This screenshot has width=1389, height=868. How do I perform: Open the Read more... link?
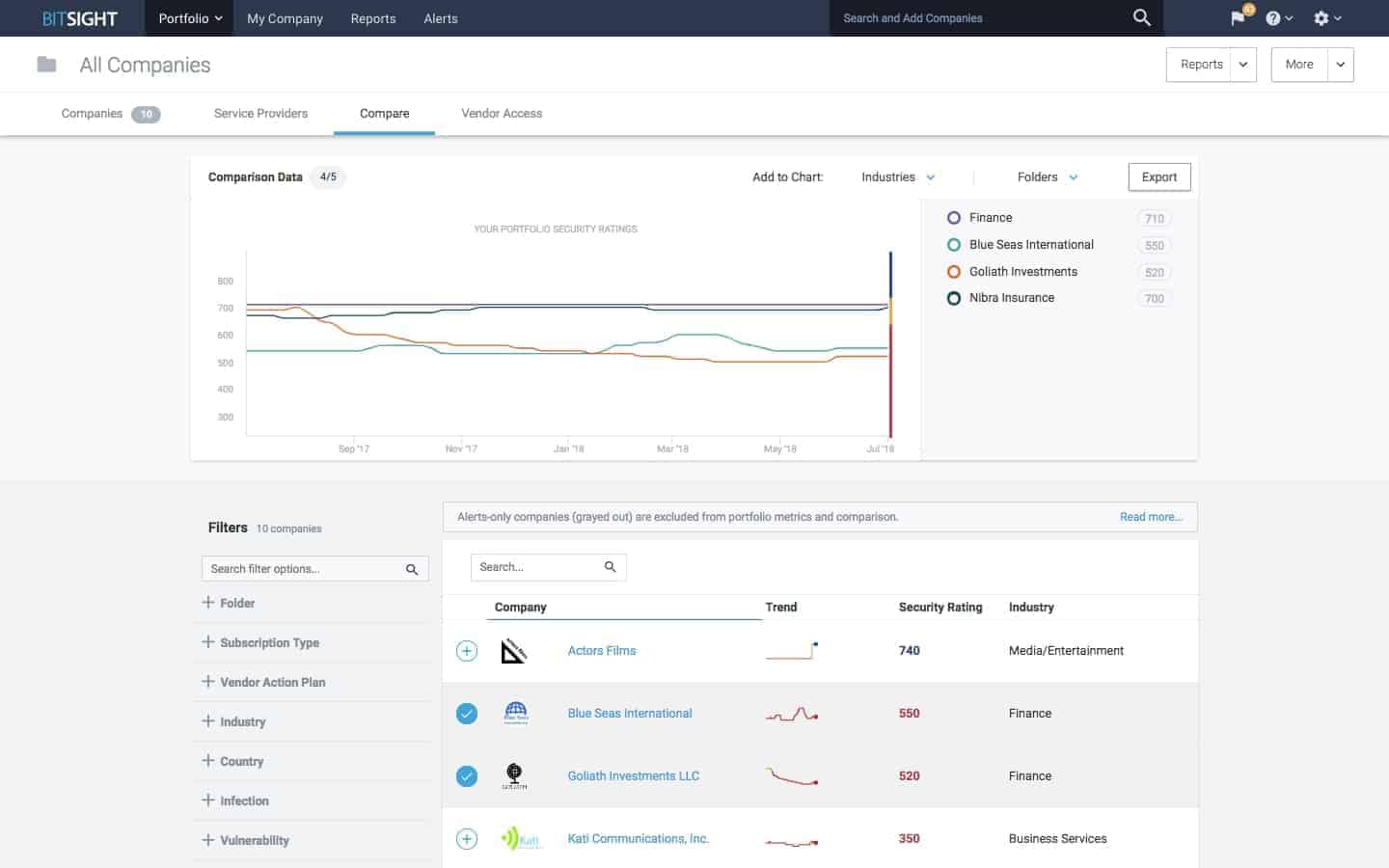[x=1151, y=517]
